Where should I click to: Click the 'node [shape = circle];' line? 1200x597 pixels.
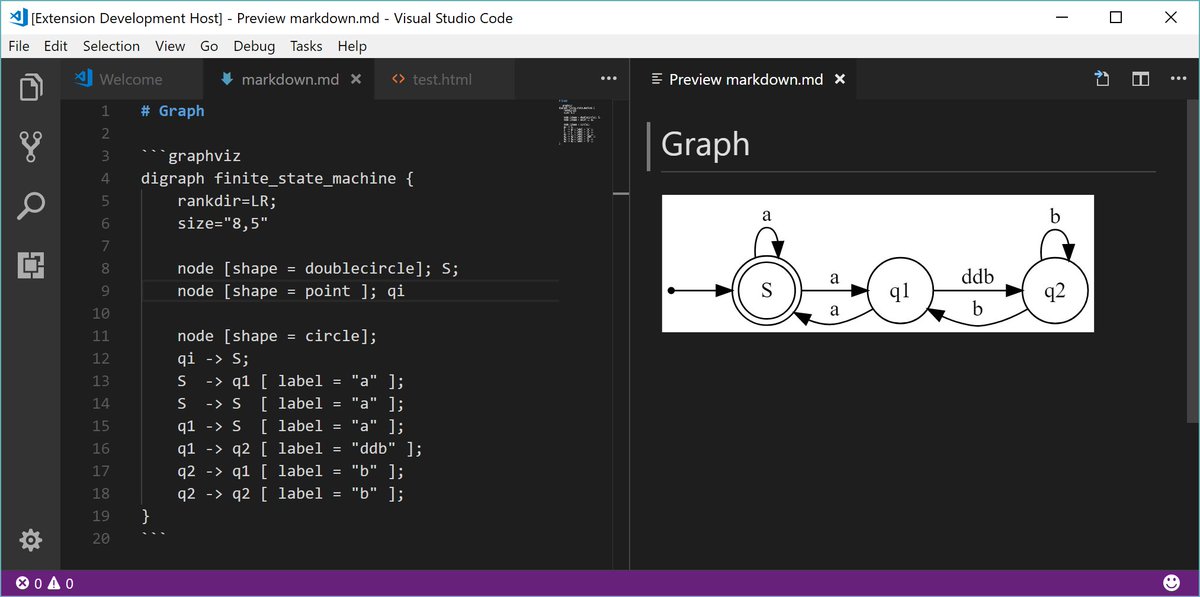point(277,336)
